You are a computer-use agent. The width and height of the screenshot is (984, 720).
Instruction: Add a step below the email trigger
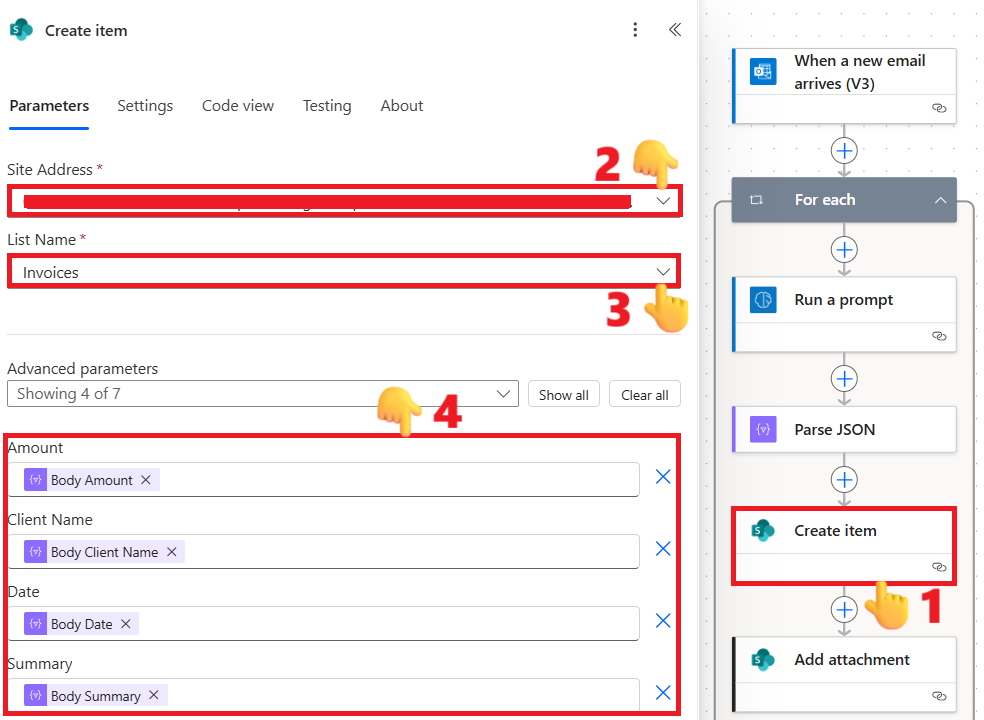click(845, 151)
